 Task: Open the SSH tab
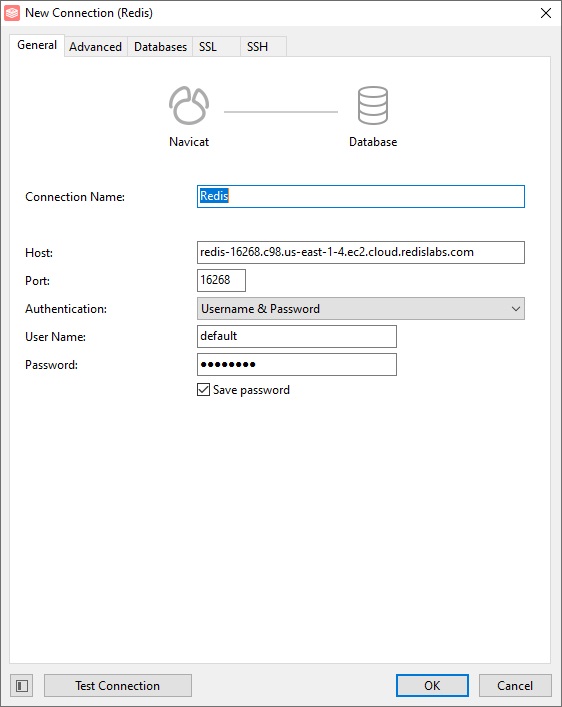point(263,46)
